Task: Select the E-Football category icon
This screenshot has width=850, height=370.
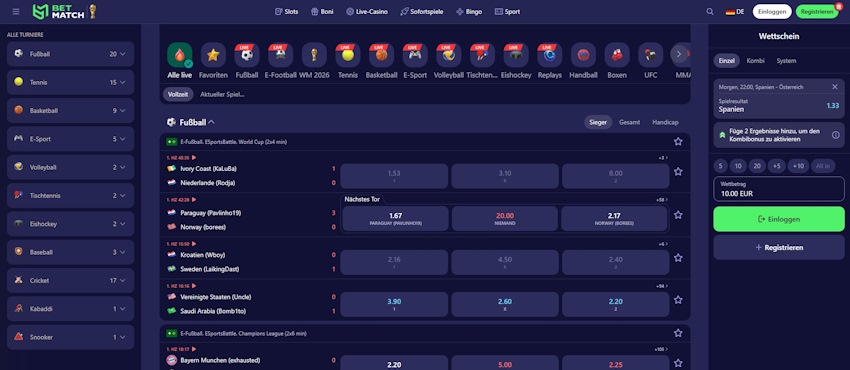Action: click(280, 55)
